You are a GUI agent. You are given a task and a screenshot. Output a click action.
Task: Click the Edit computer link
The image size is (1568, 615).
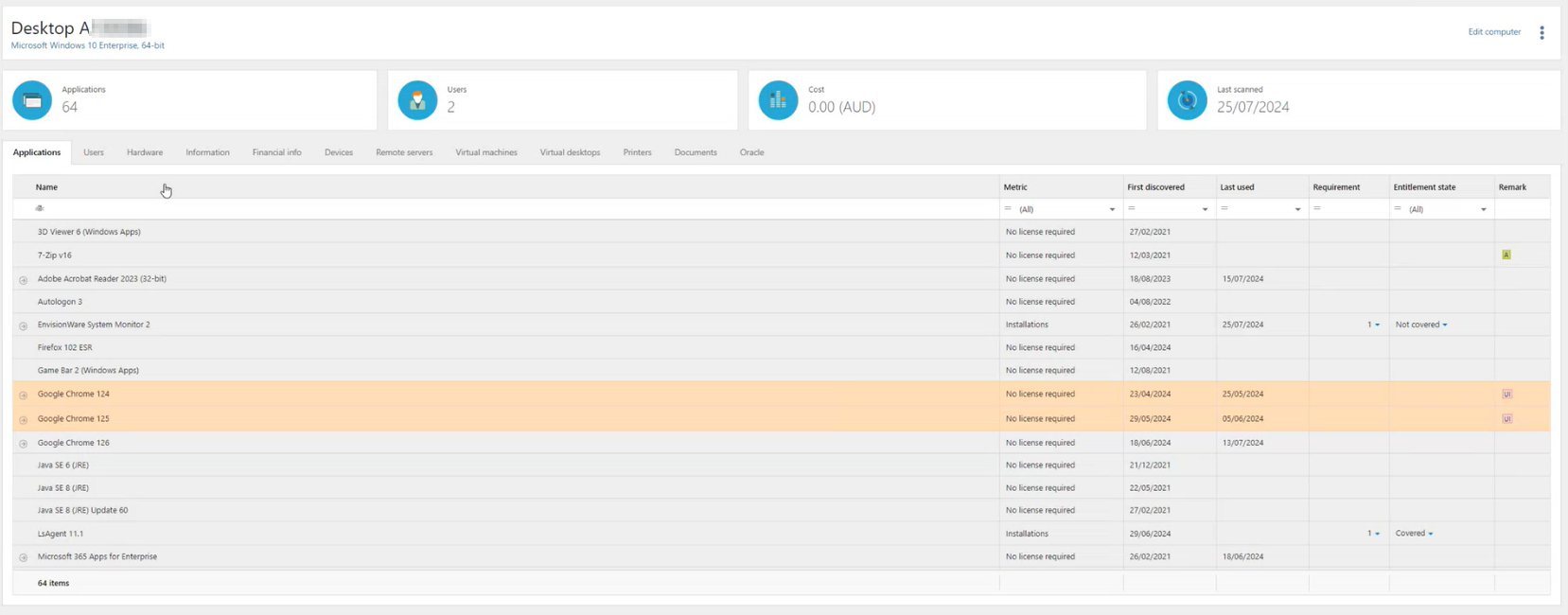1494,32
